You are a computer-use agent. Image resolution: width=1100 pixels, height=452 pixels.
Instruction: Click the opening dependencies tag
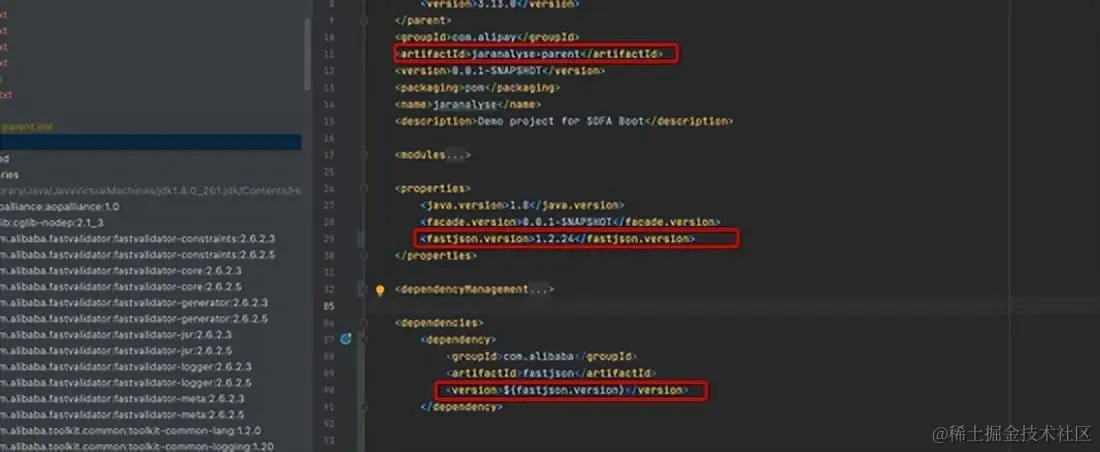(439, 323)
